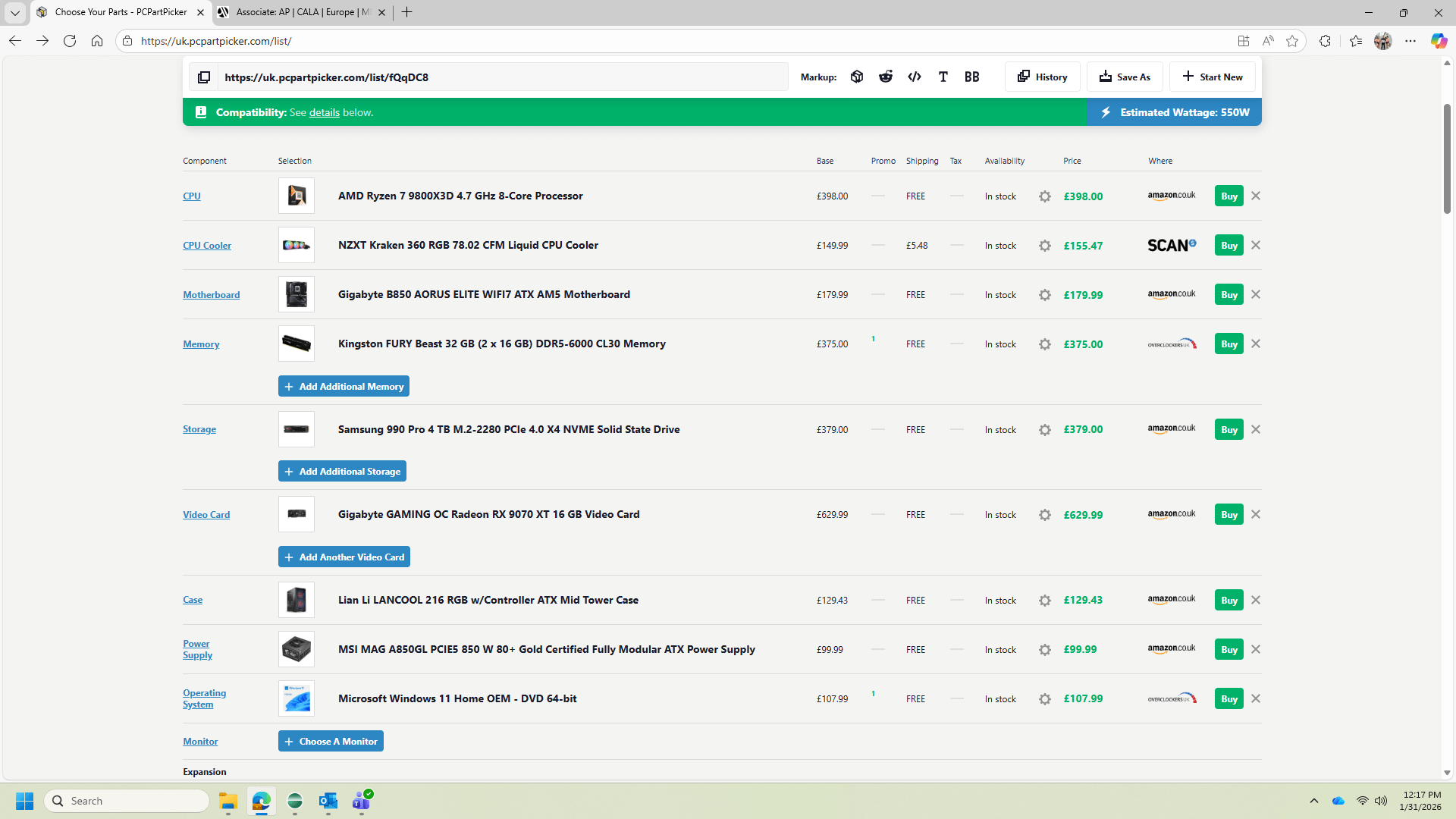Click the page vertical scrollbar thumb
This screenshot has height=819, width=1456.
pos(1447,159)
